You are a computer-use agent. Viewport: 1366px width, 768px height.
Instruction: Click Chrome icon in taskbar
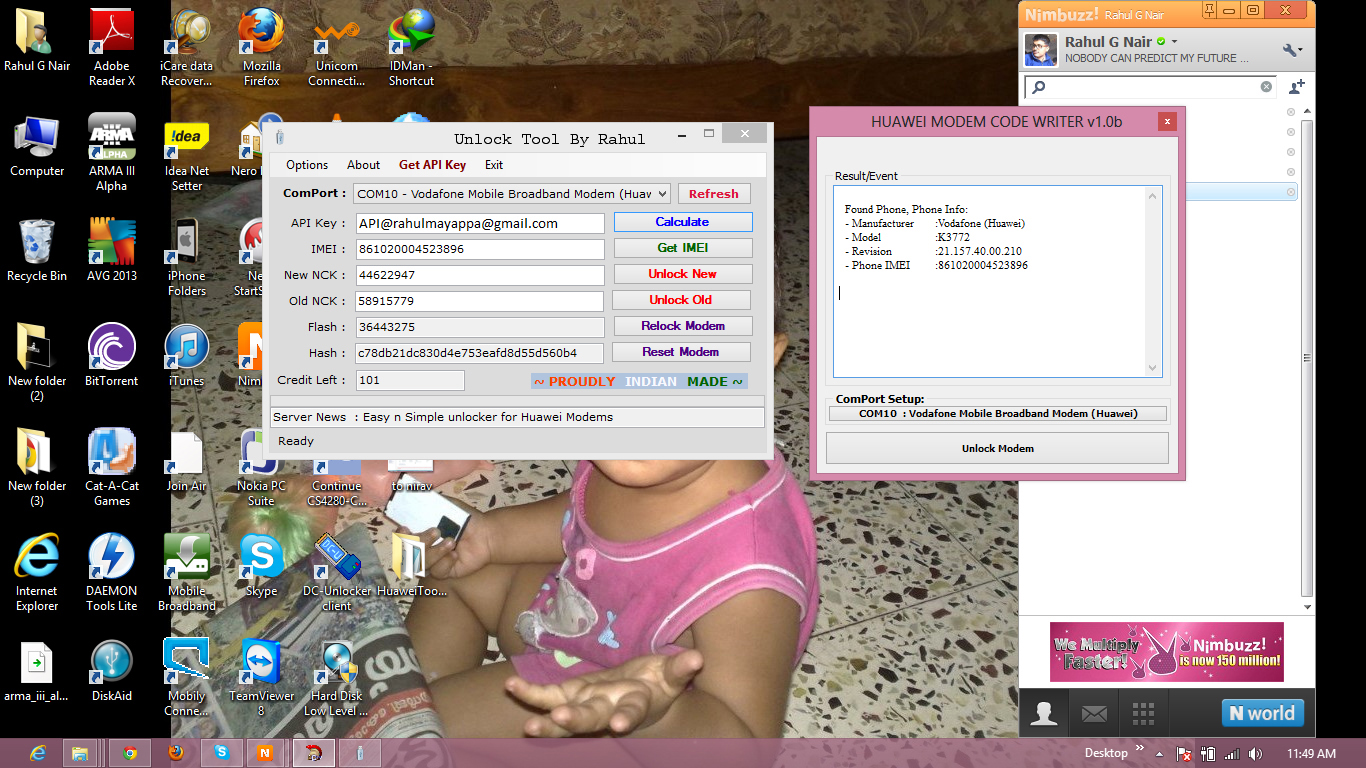[130, 753]
